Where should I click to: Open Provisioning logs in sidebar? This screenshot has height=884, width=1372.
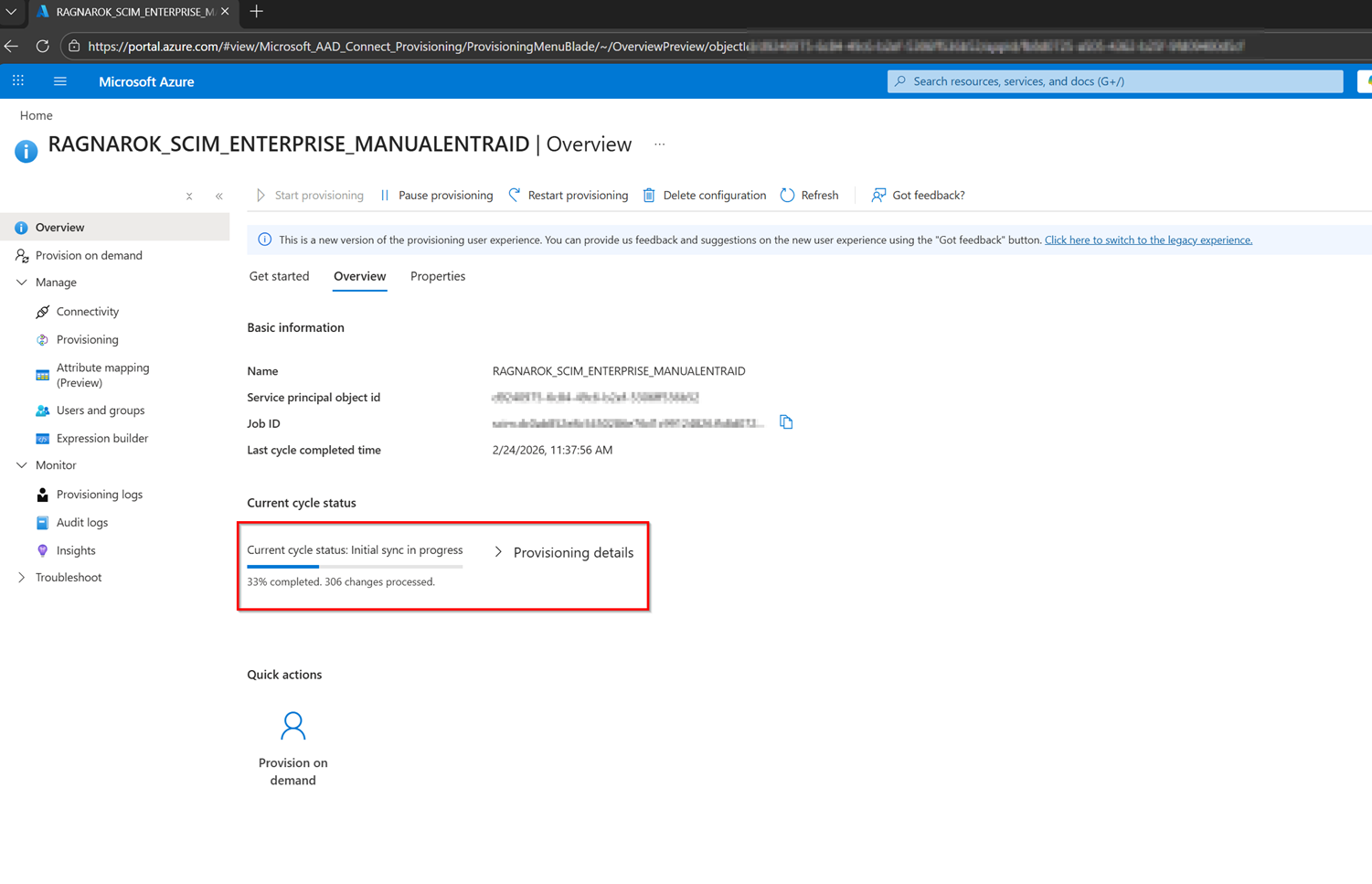(x=99, y=495)
